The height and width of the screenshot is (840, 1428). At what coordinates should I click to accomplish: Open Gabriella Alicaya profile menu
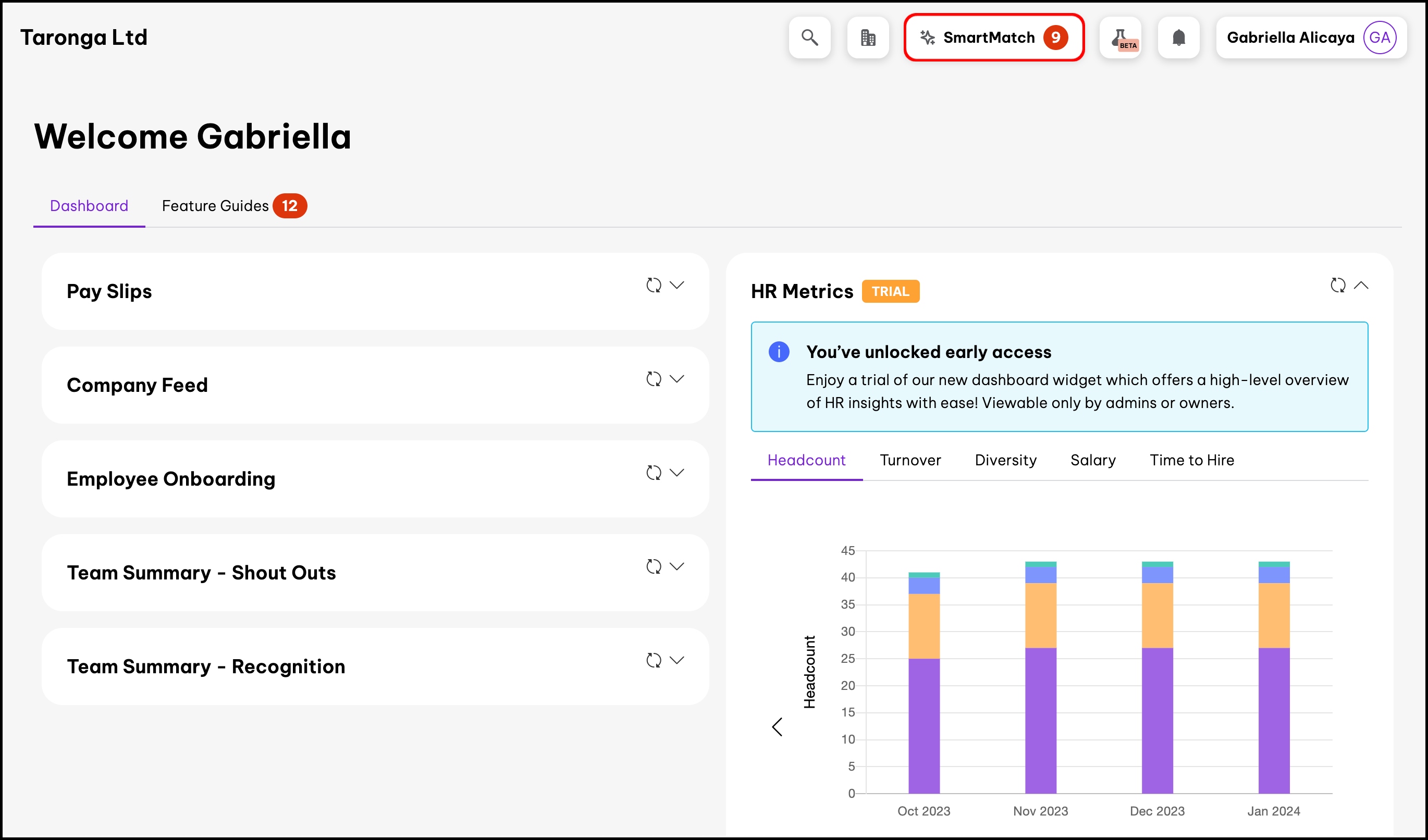pyautogui.click(x=1310, y=38)
